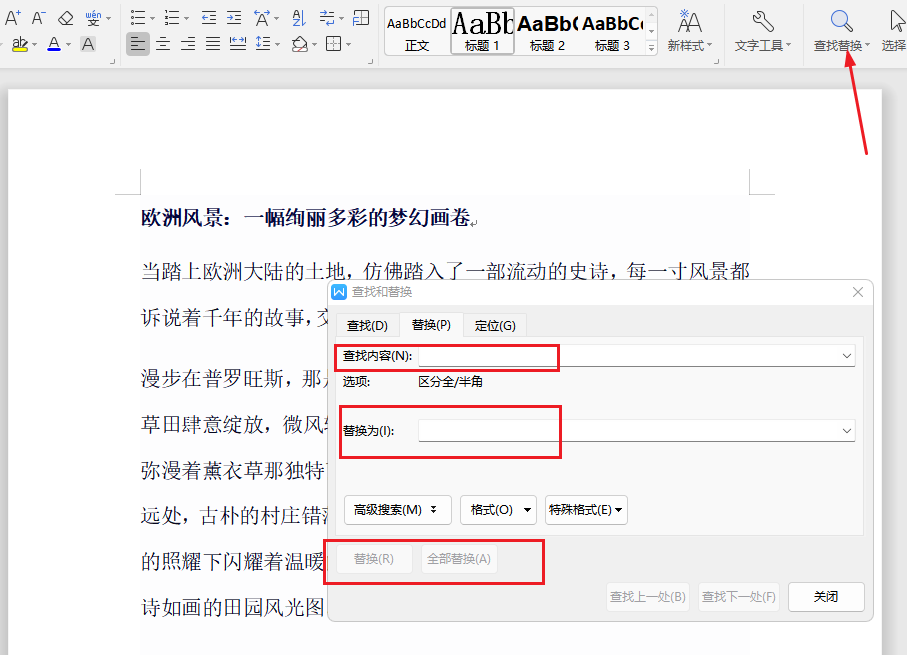Open the 文字工具 text tool icon
This screenshot has height=655, width=907.
click(x=763, y=21)
